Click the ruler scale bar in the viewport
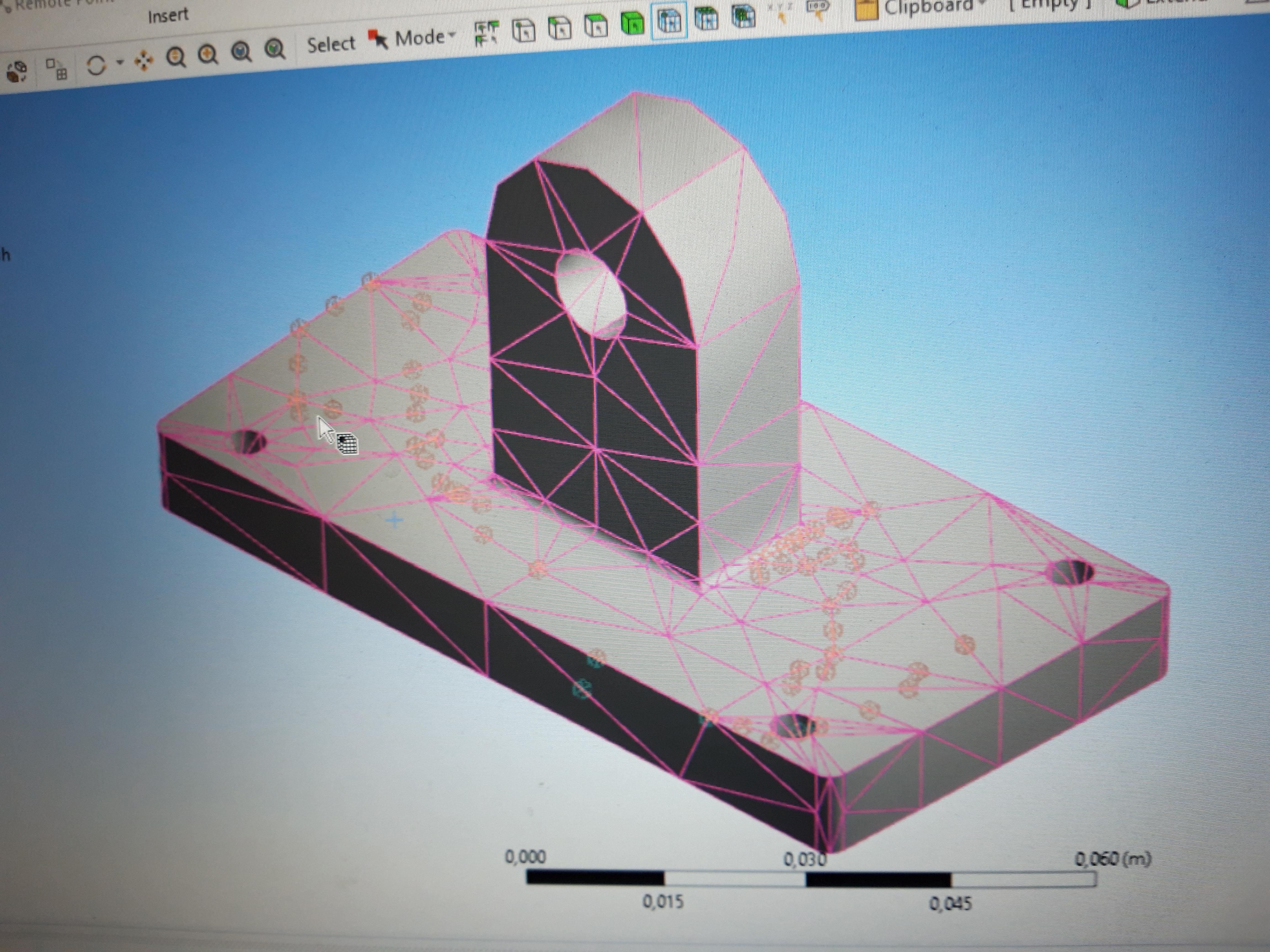Image resolution: width=1270 pixels, height=952 pixels. 811,879
